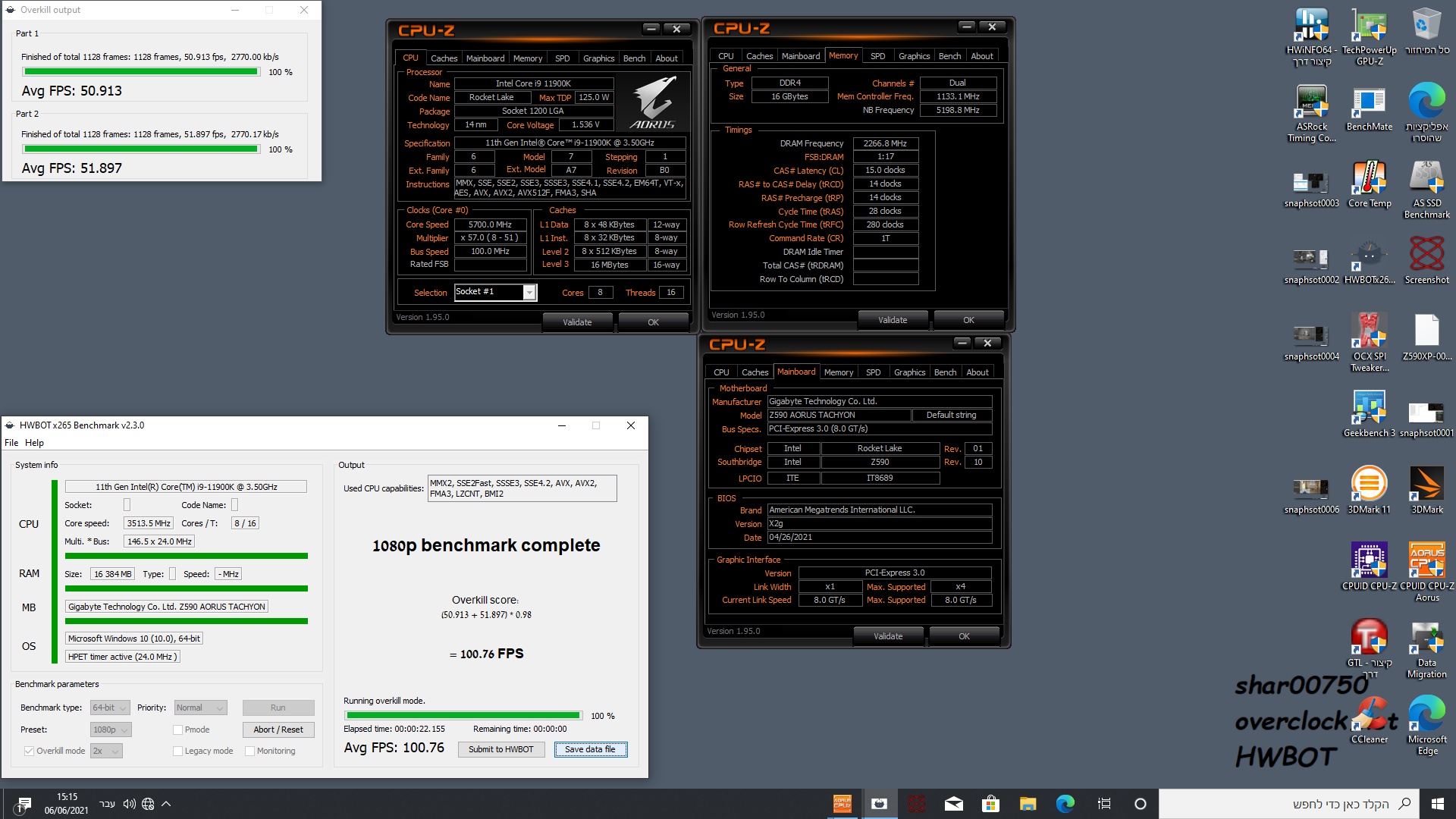Select snaphsot0002 image file

click(x=1311, y=265)
